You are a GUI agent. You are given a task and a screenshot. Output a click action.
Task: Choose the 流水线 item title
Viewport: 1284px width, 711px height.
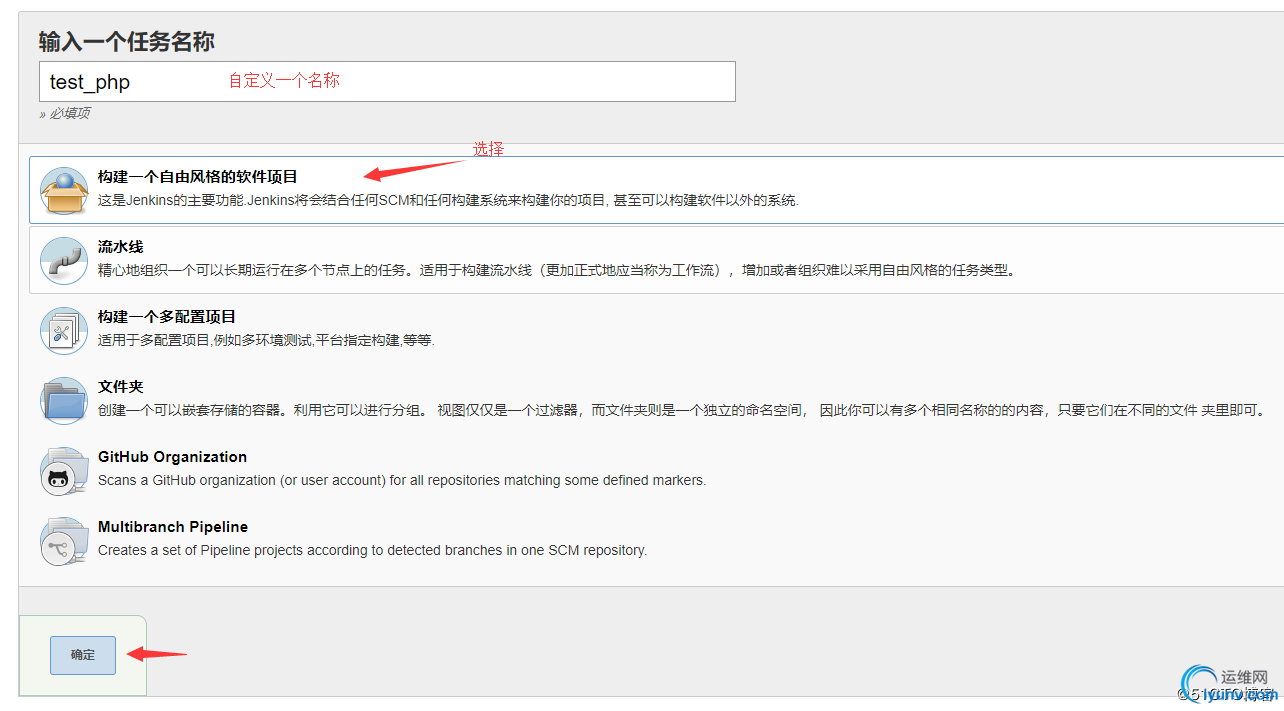[x=121, y=247]
